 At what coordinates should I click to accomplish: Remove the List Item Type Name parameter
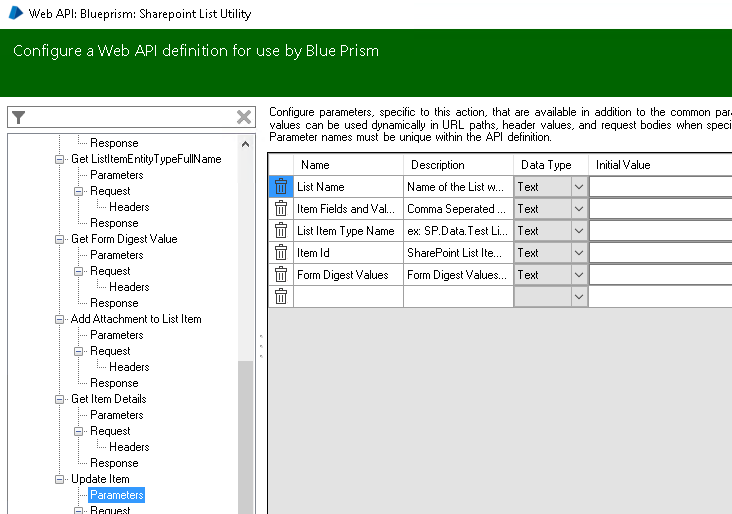pyautogui.click(x=281, y=230)
